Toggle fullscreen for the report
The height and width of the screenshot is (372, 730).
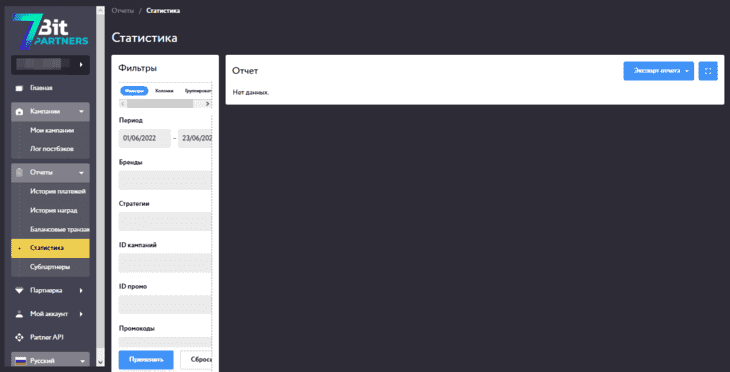(708, 71)
